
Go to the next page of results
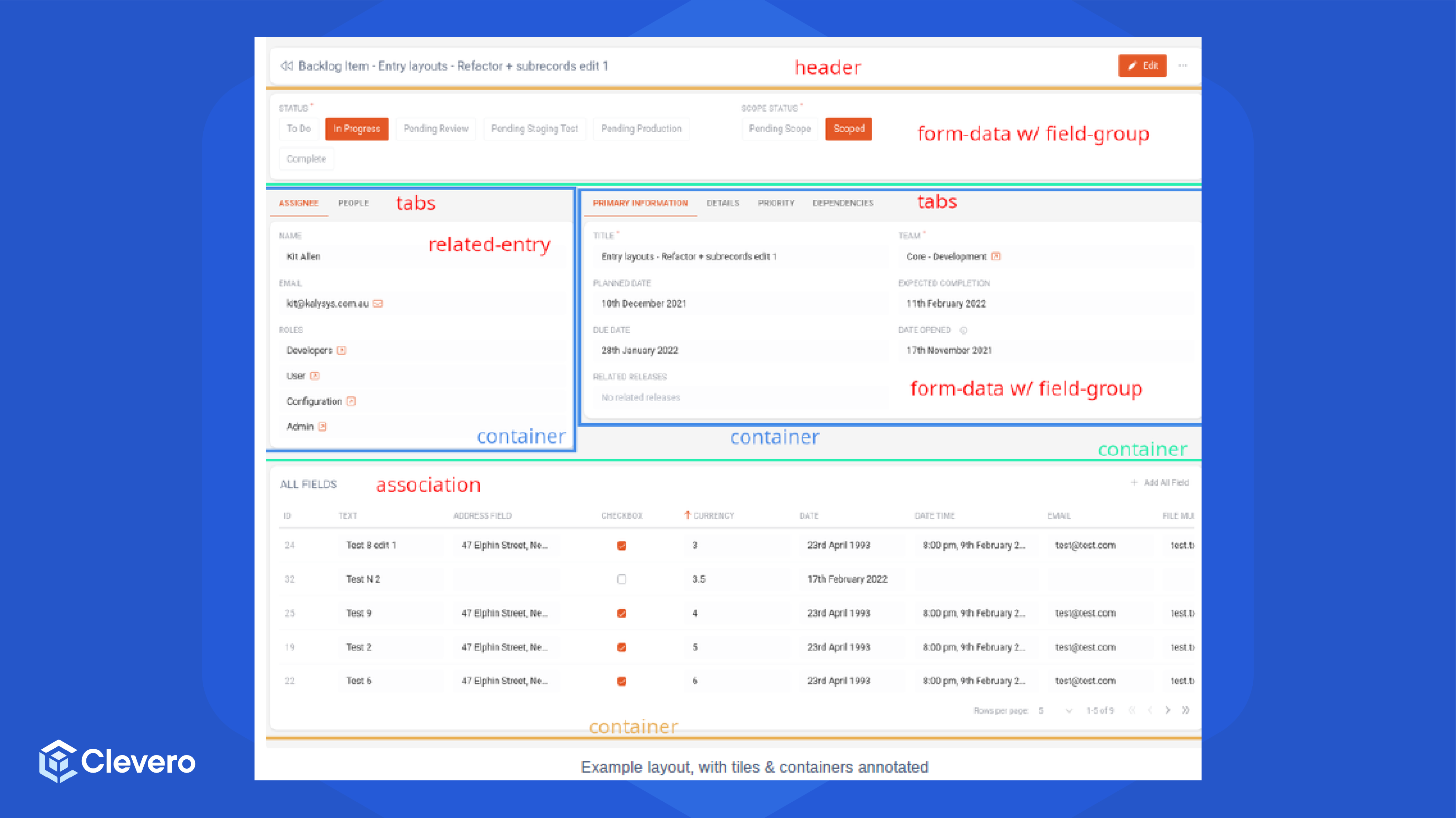click(1168, 711)
